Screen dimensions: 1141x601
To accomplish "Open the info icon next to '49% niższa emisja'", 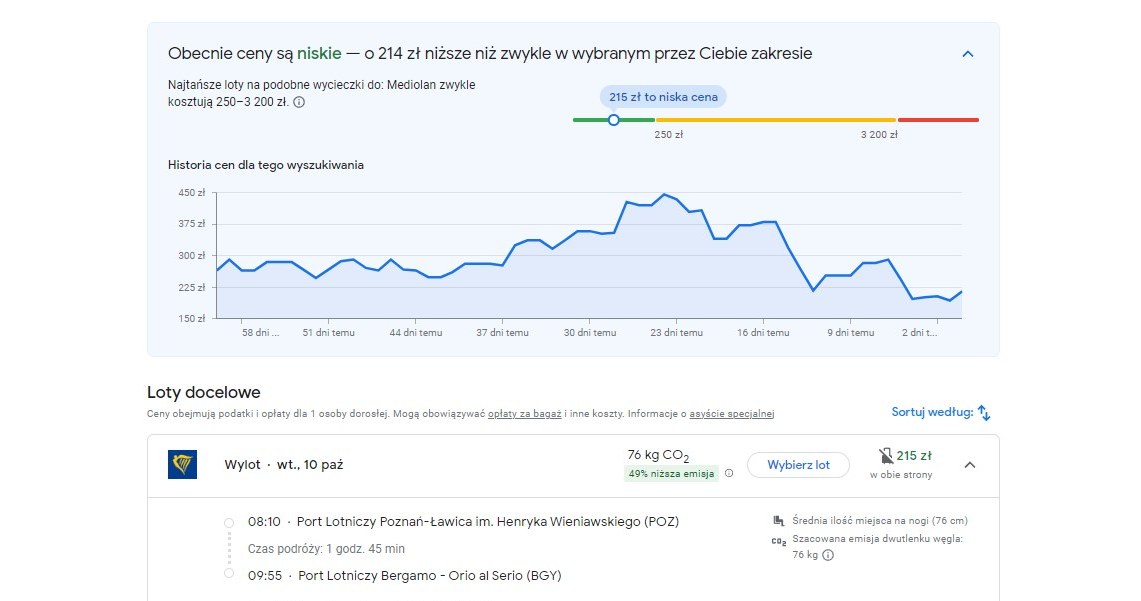I will (729, 473).
